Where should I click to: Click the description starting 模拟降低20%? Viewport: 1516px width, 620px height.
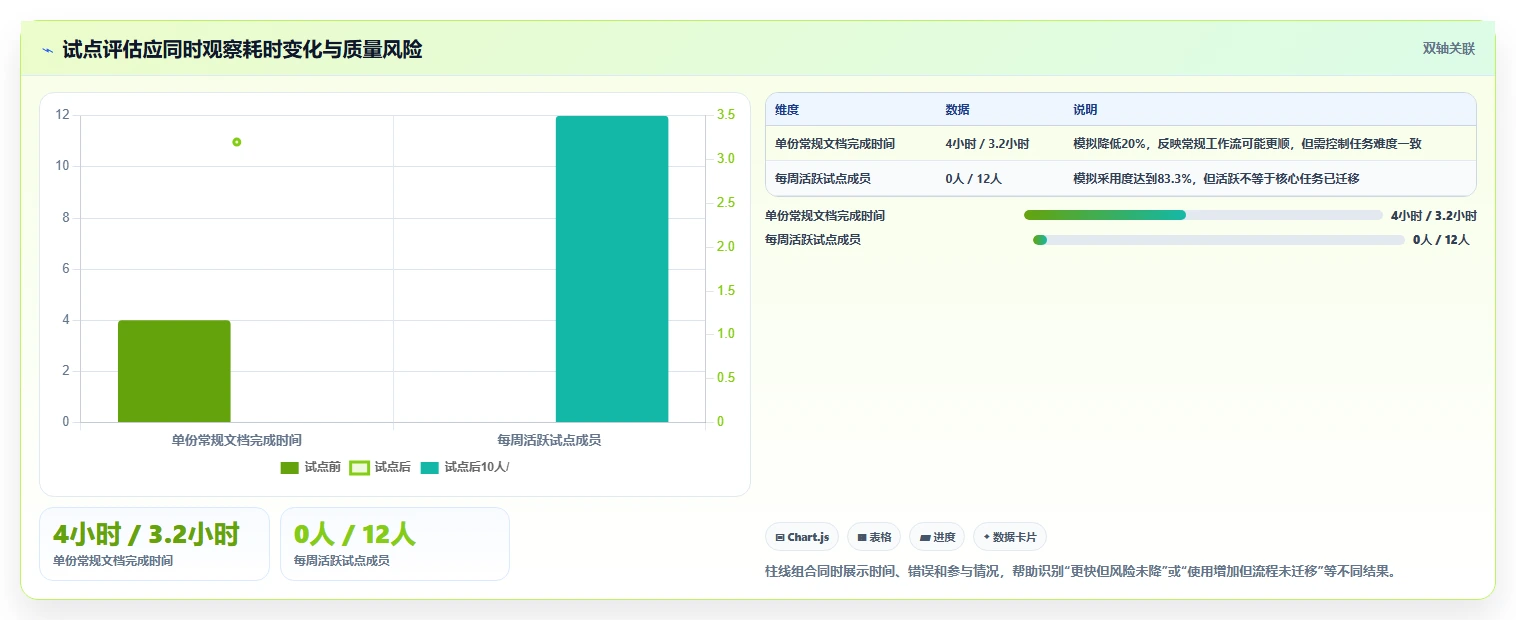1247,144
